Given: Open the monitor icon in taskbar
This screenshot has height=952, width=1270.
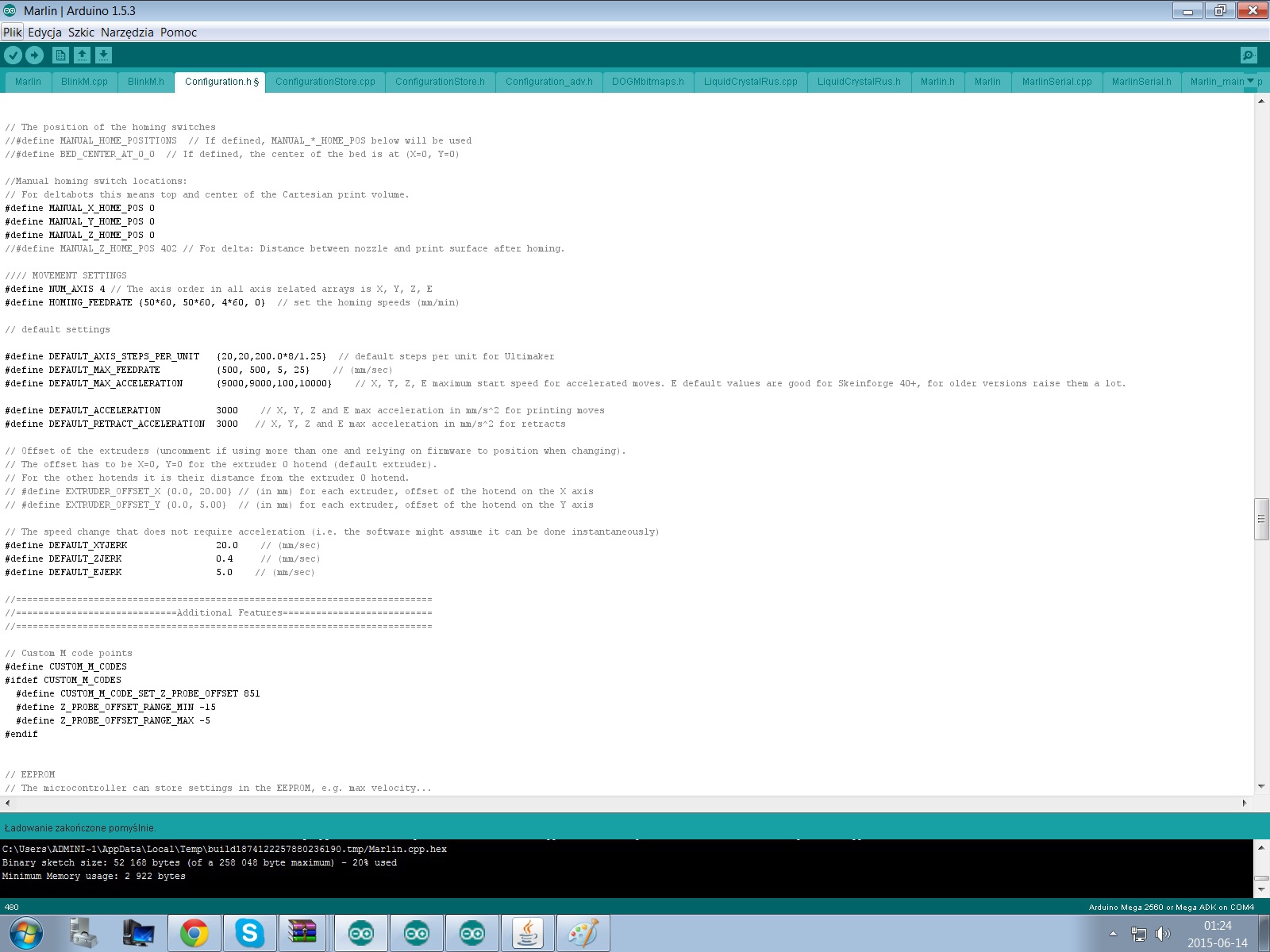Looking at the screenshot, I should [x=138, y=933].
